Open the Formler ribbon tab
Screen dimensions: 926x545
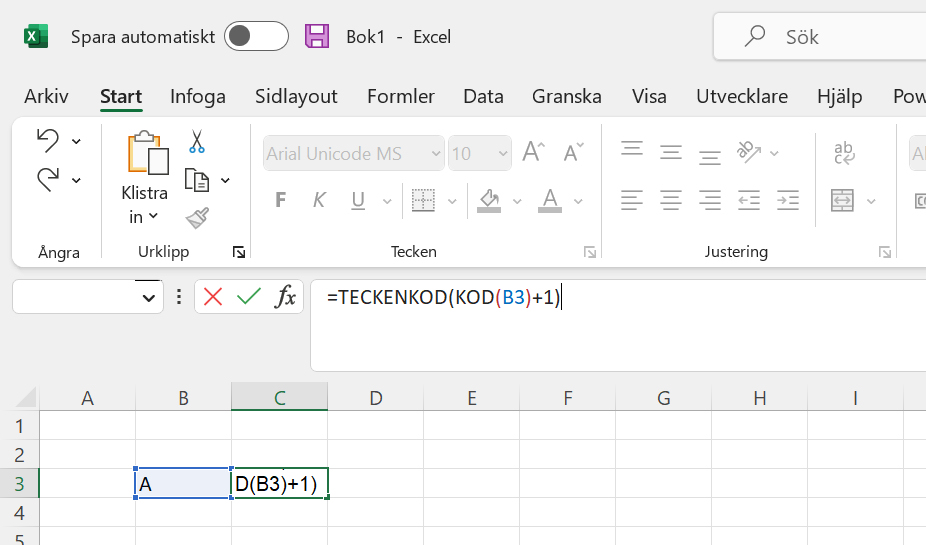pos(401,96)
